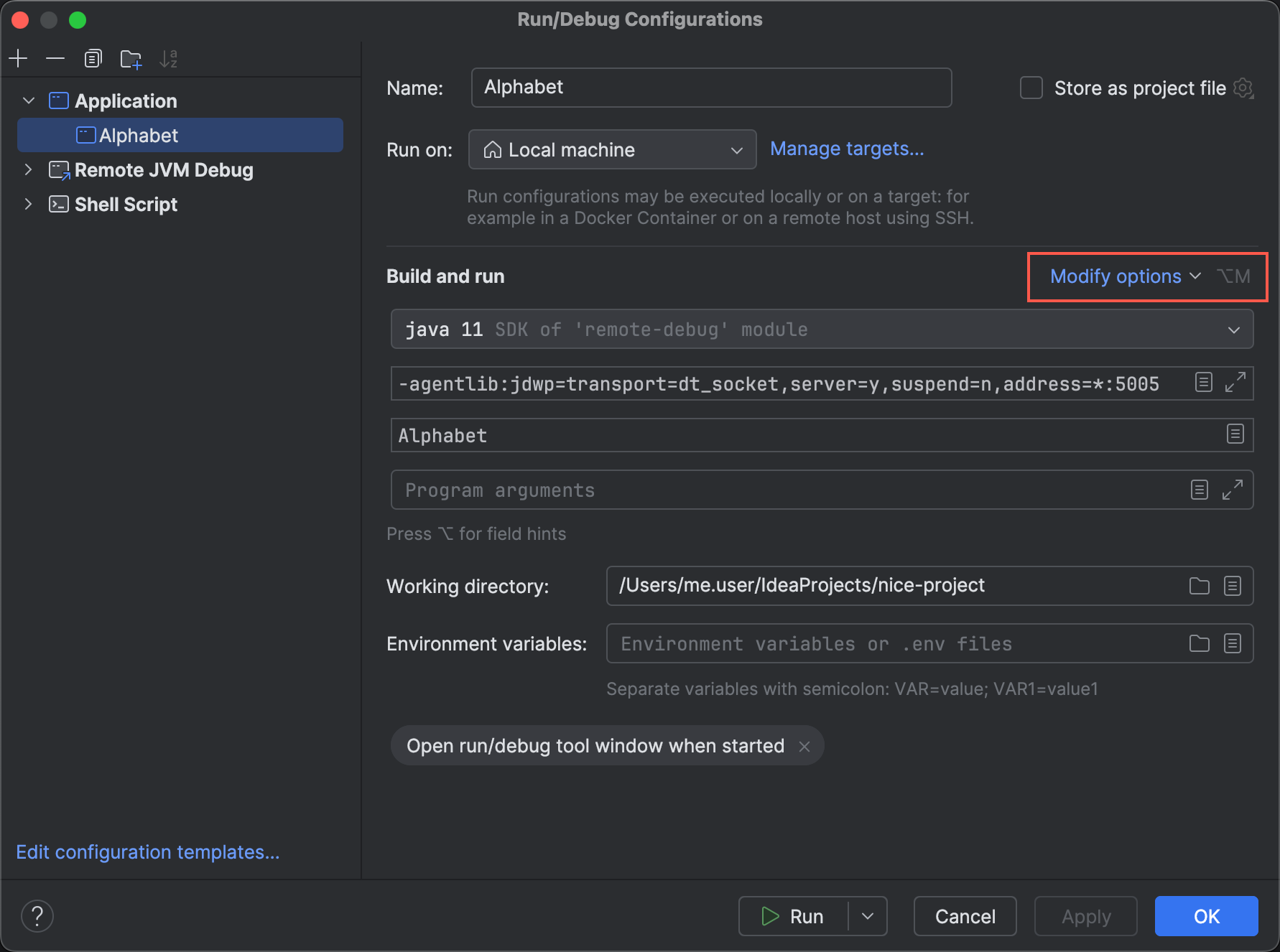
Task: Create a new folder for configurations
Action: [x=131, y=58]
